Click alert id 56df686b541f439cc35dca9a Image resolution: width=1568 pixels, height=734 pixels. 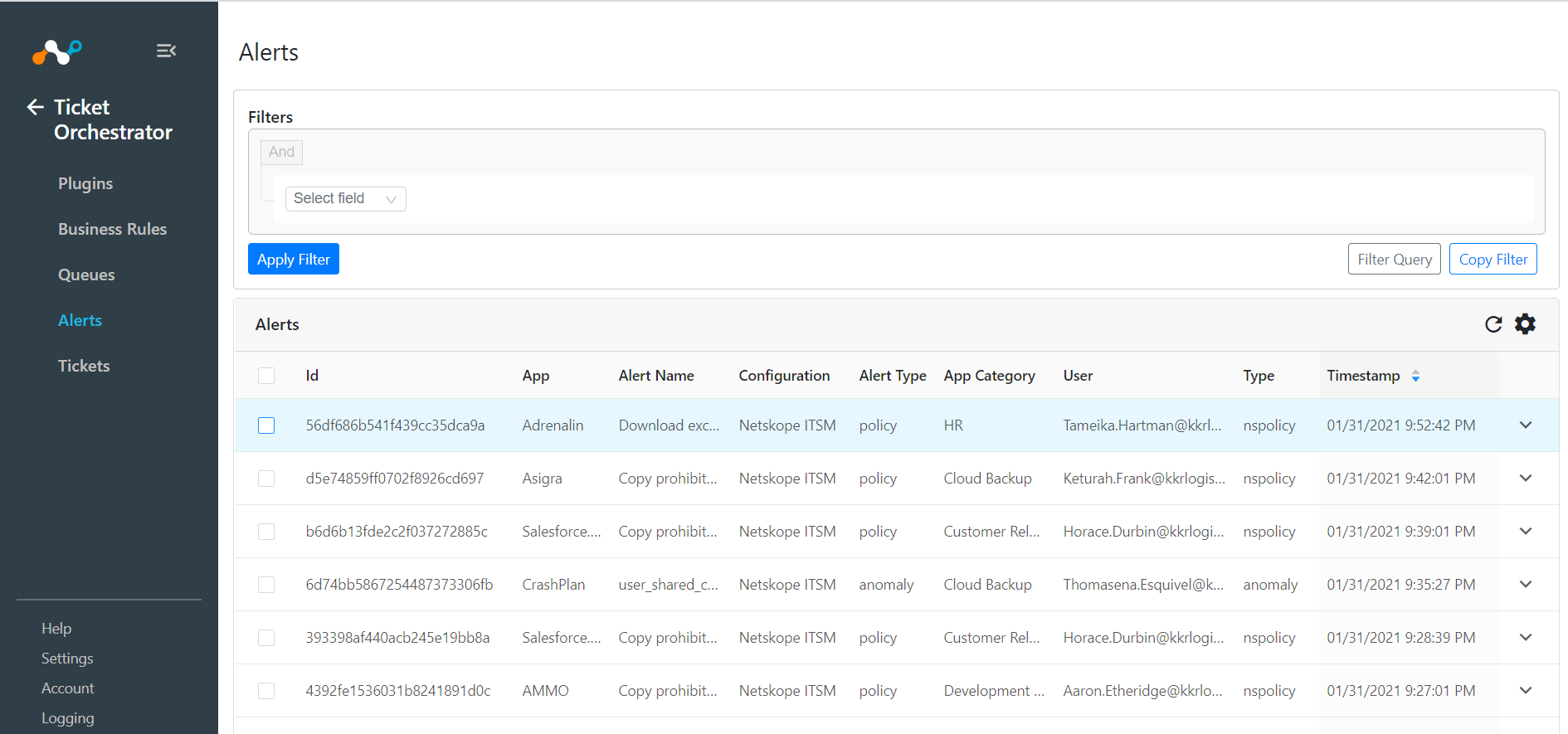pos(395,425)
